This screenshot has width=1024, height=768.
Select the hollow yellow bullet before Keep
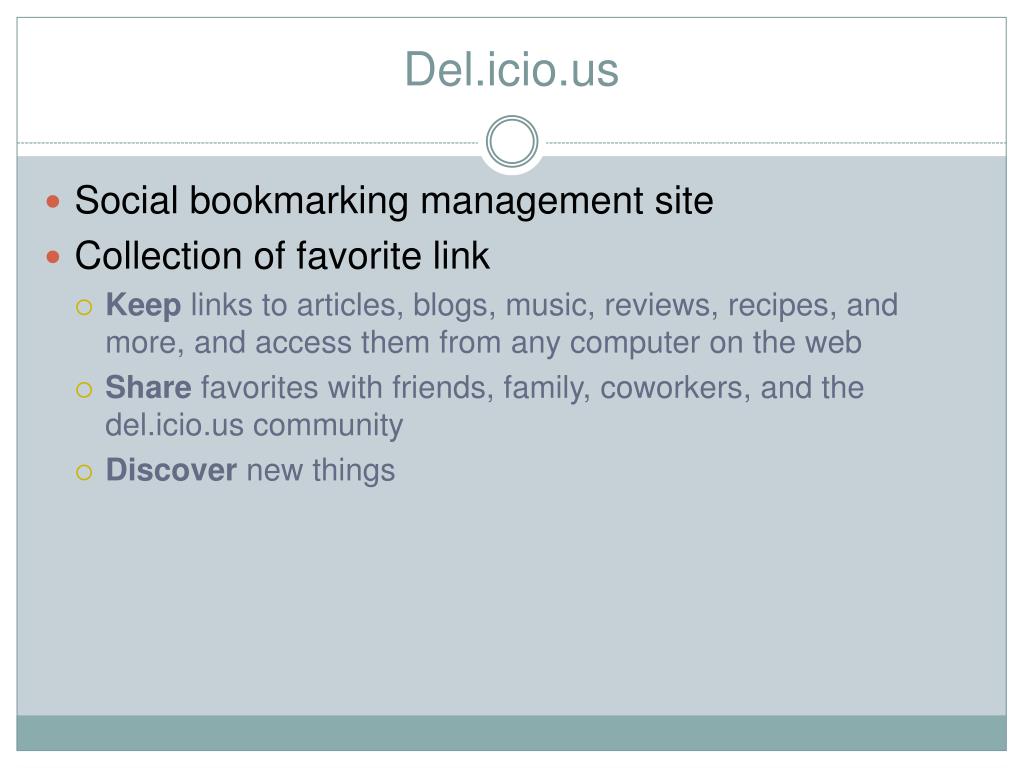pos(84,307)
